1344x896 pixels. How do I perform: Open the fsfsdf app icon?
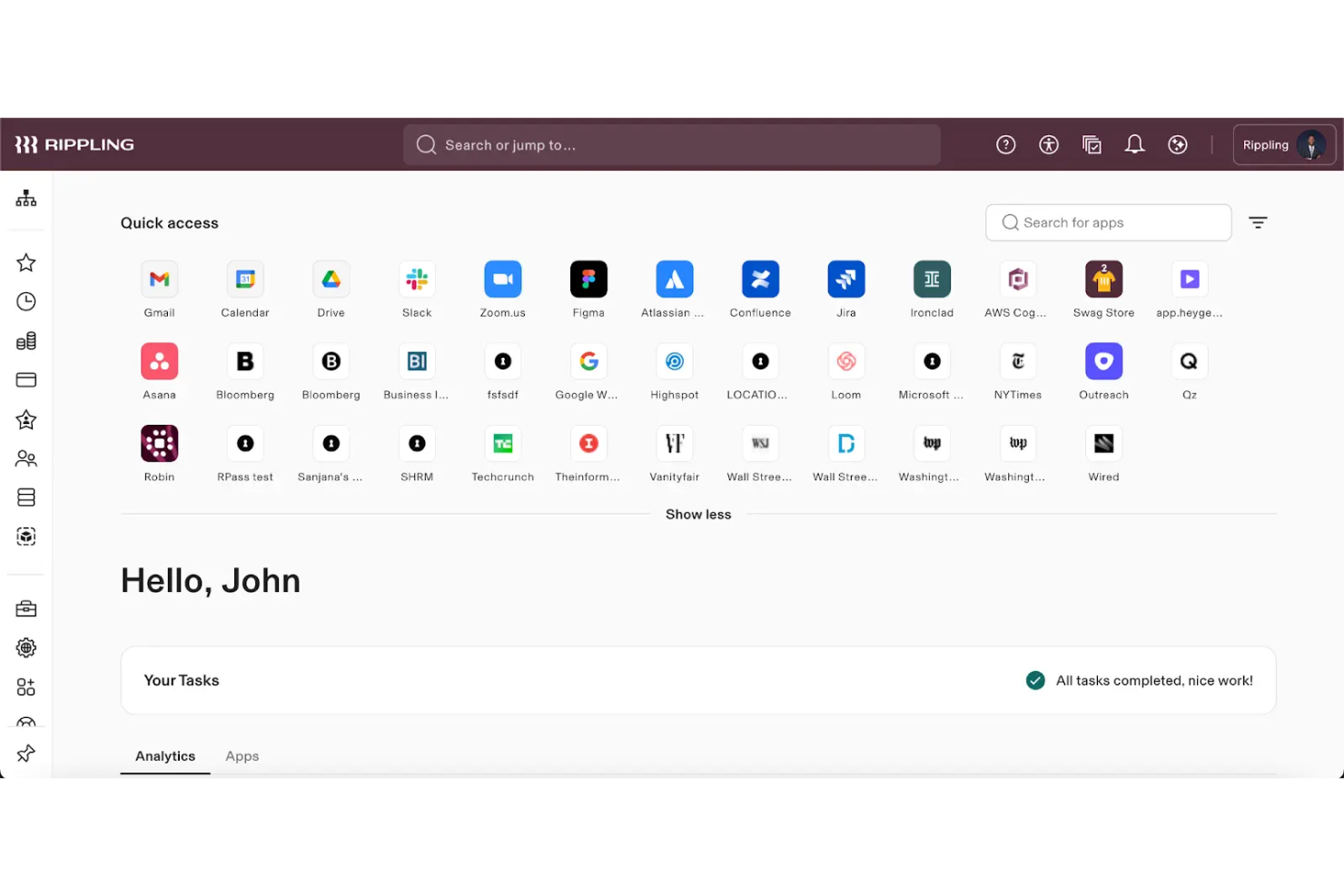[503, 361]
